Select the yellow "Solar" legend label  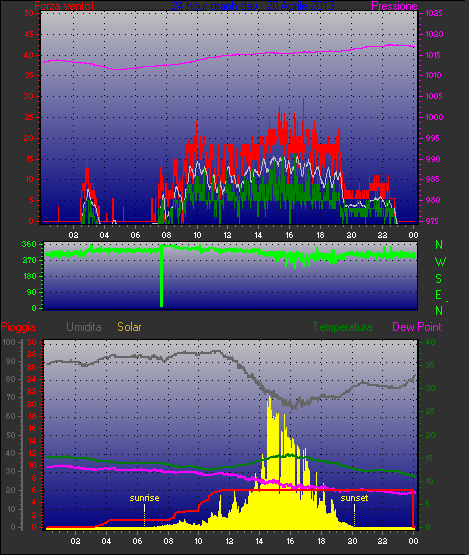pyautogui.click(x=129, y=327)
